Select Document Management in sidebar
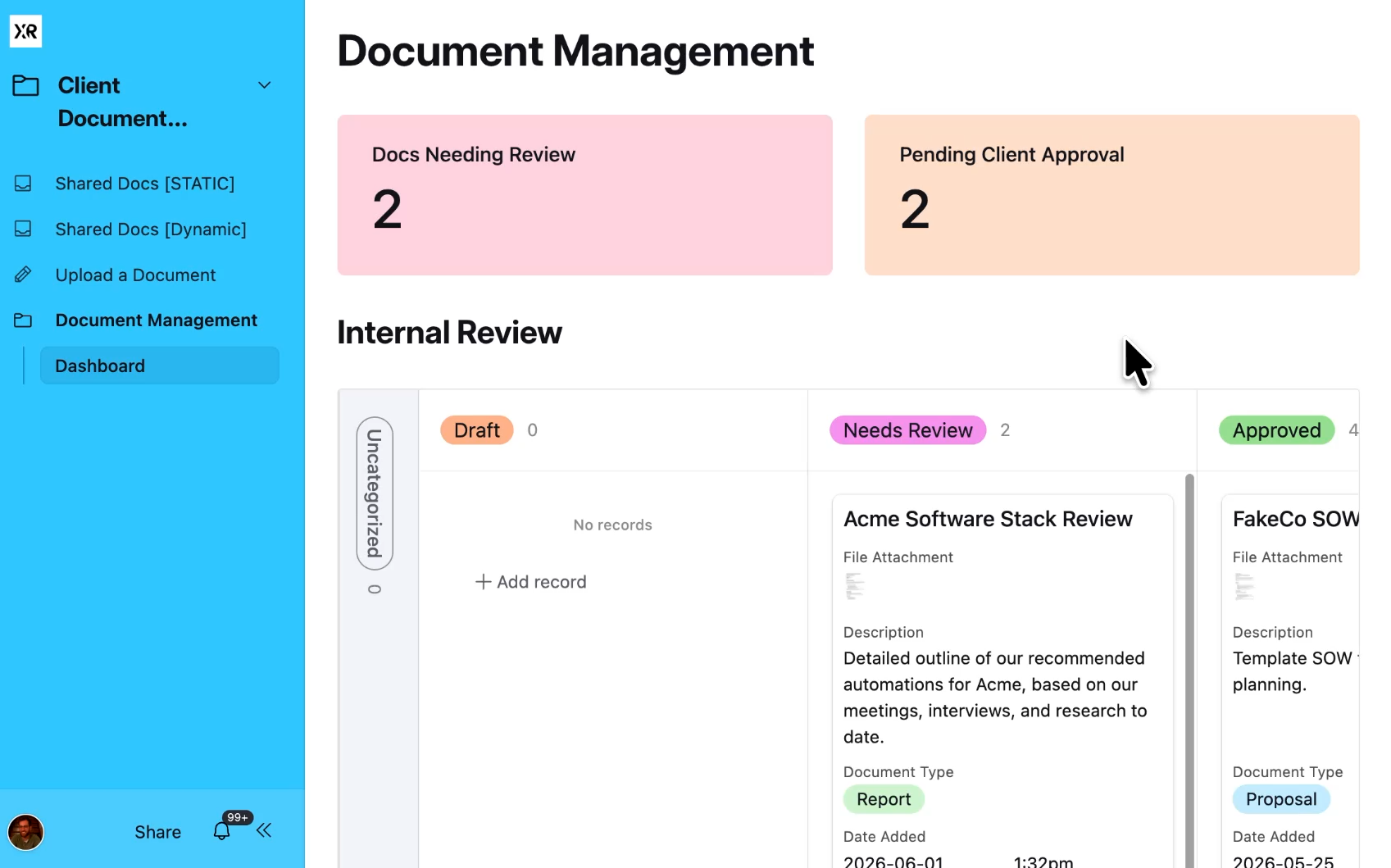 156,320
